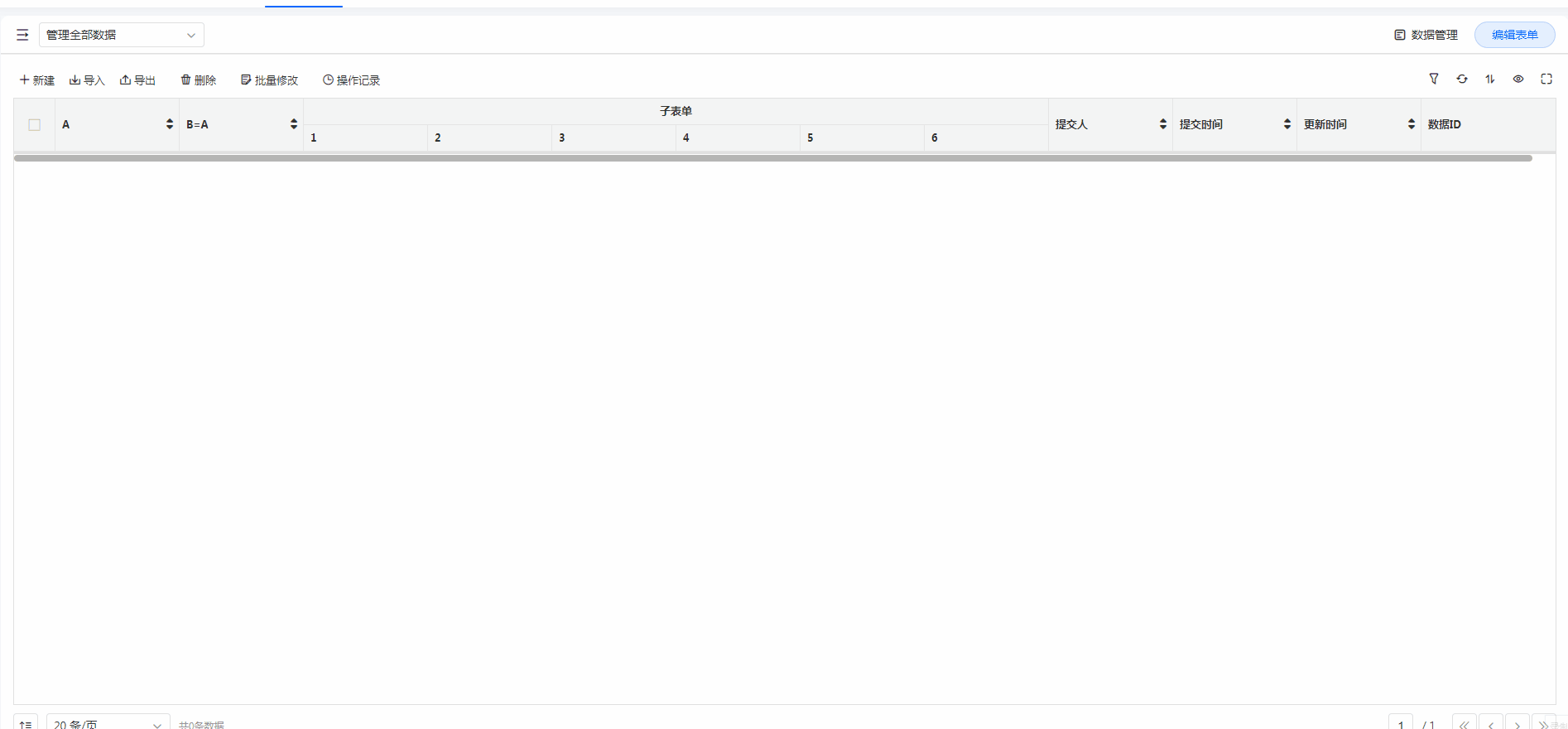Click the refresh data icon
1568x729 pixels.
pos(1462,80)
